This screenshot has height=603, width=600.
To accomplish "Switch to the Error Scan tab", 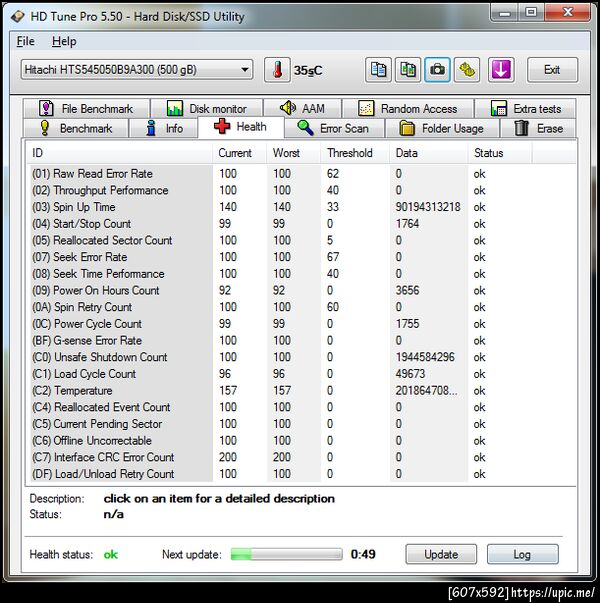I will click(334, 128).
